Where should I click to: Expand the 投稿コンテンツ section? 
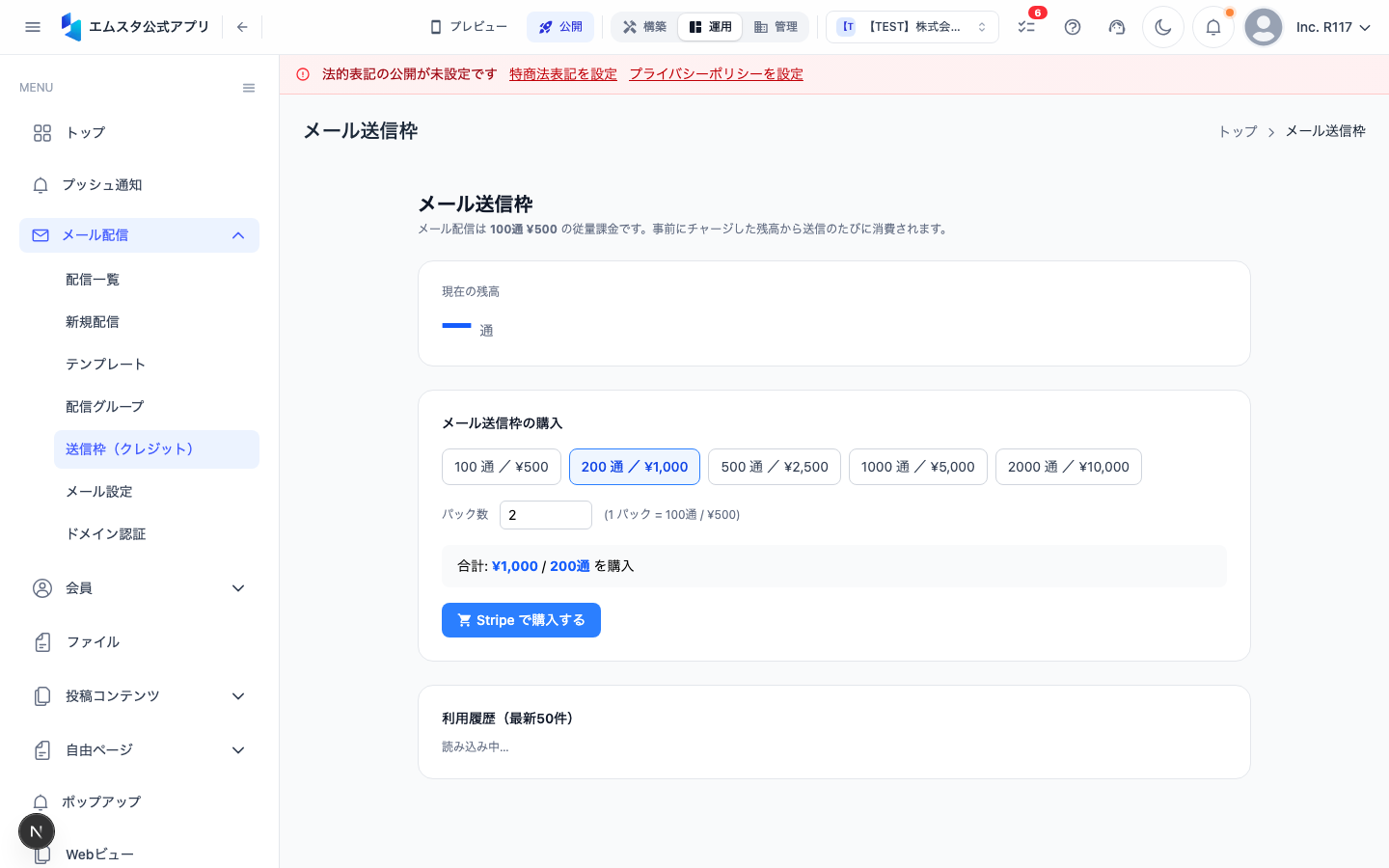[139, 696]
